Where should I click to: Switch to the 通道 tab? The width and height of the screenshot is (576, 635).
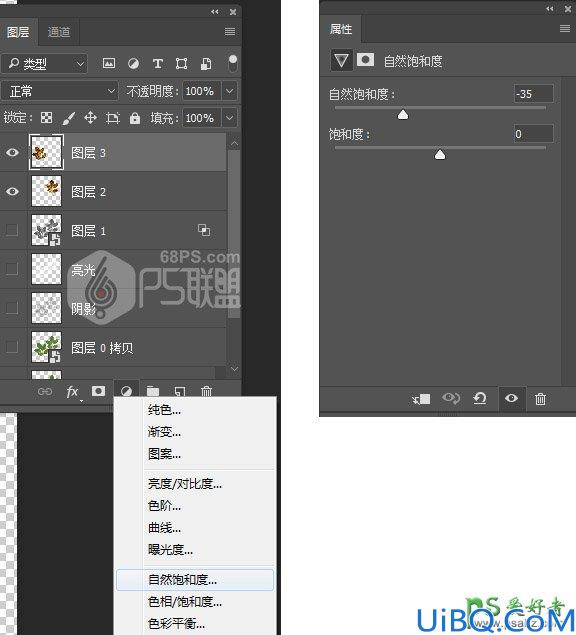(x=59, y=32)
